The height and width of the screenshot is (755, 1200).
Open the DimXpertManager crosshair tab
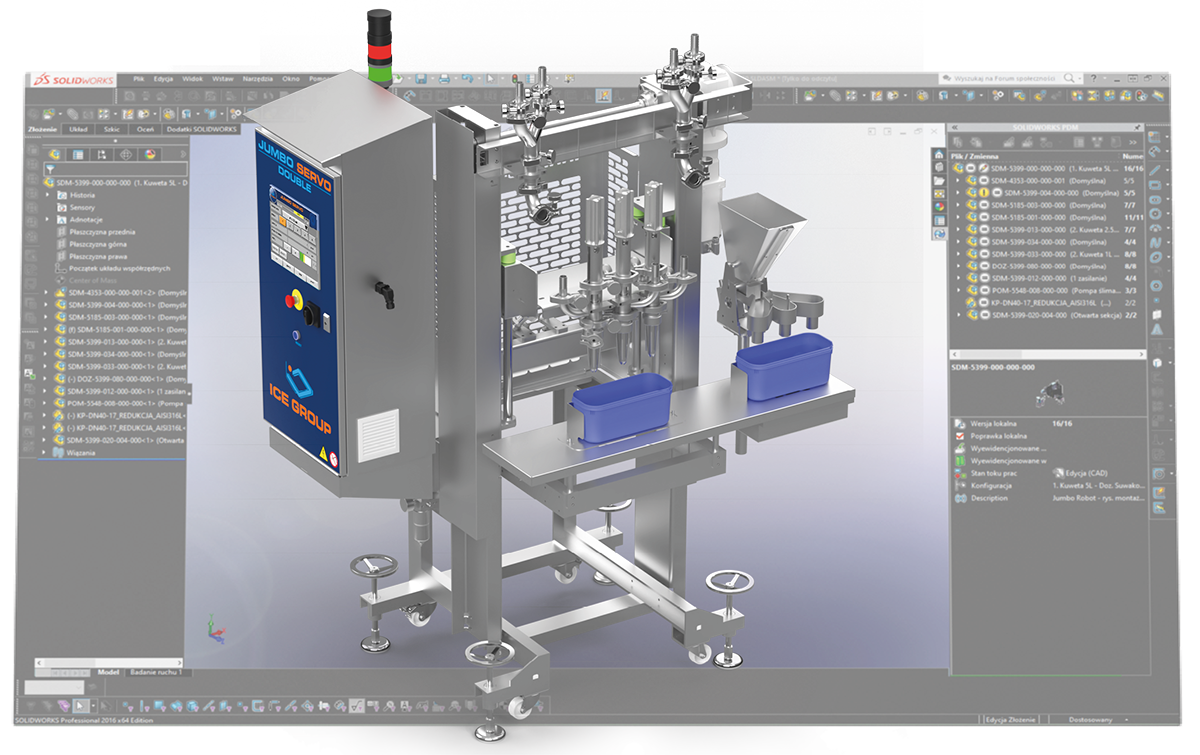click(x=126, y=155)
